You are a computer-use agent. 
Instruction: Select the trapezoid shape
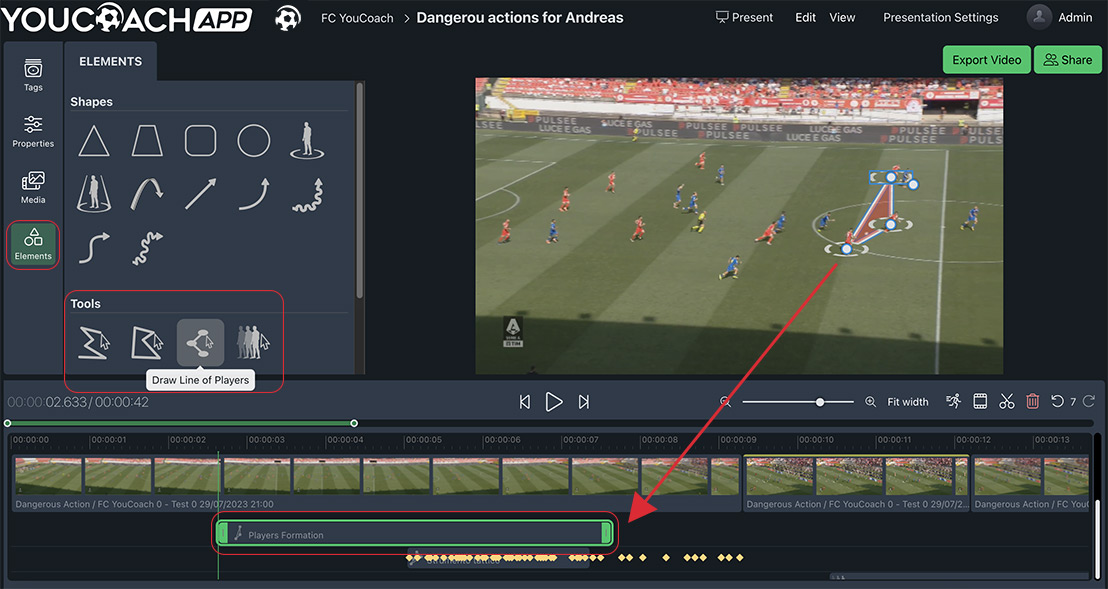147,141
